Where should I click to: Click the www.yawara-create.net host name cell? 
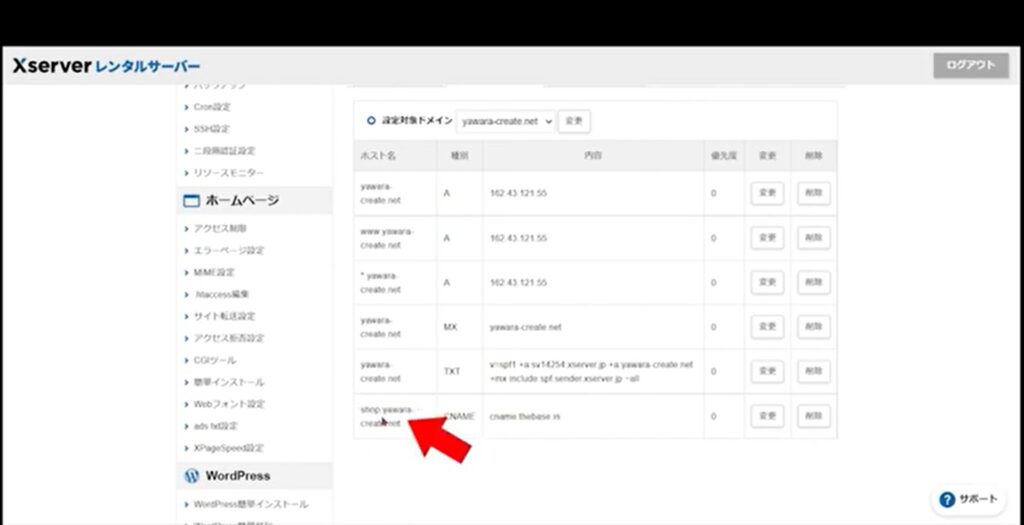(x=395, y=238)
